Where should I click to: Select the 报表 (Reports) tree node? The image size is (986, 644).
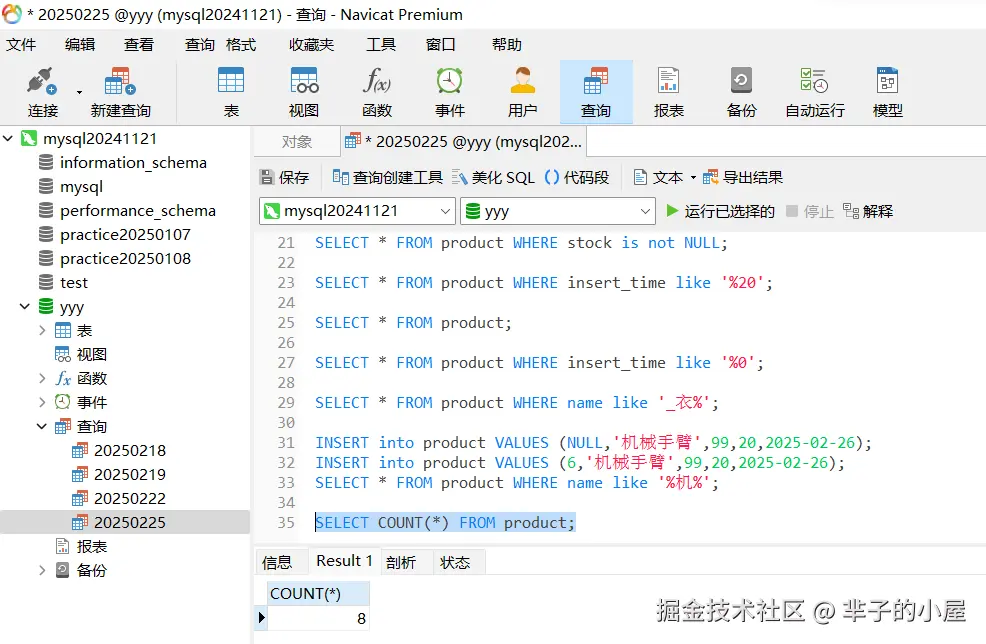tap(91, 547)
